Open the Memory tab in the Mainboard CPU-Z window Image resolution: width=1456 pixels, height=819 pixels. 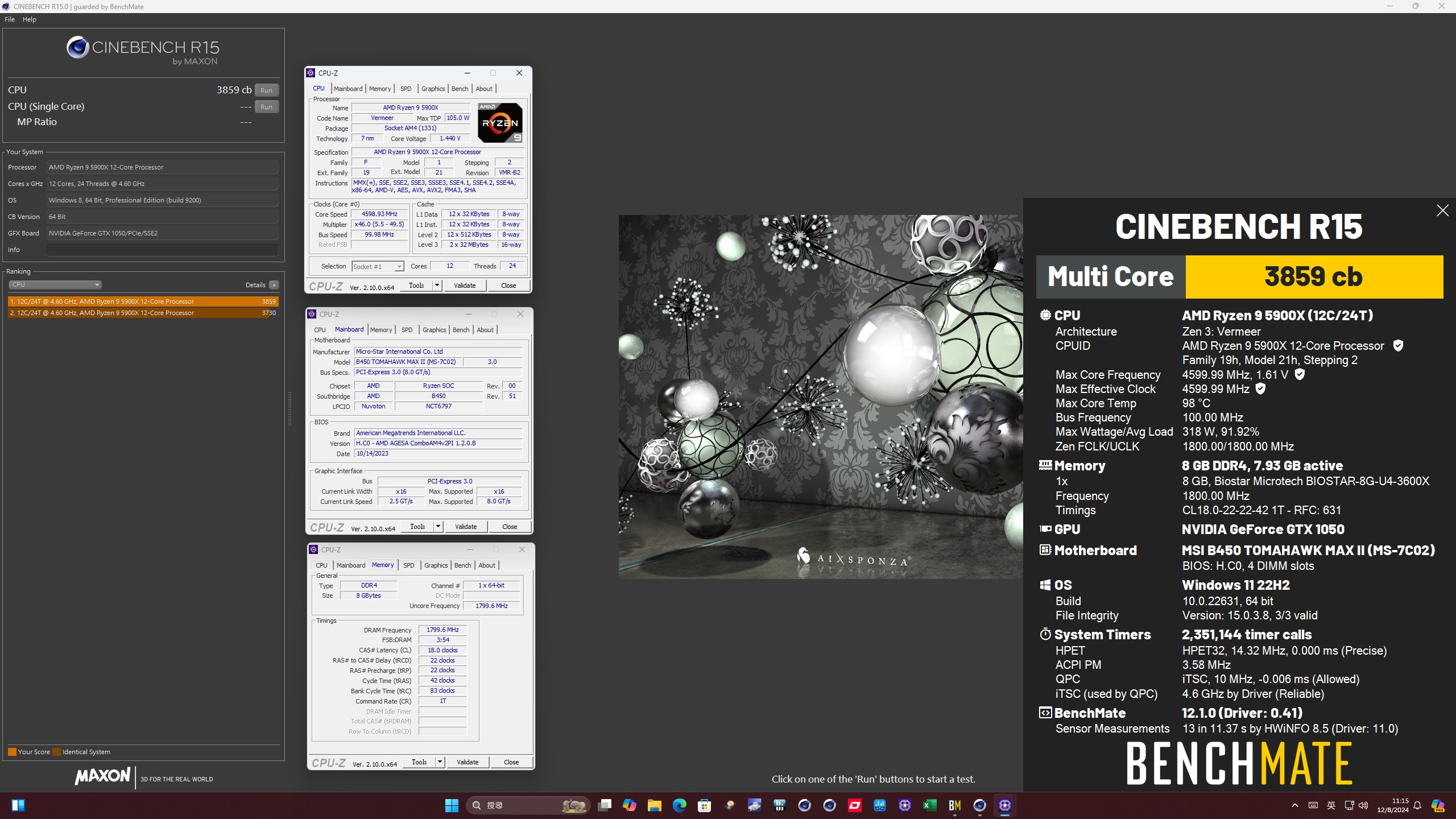(380, 330)
